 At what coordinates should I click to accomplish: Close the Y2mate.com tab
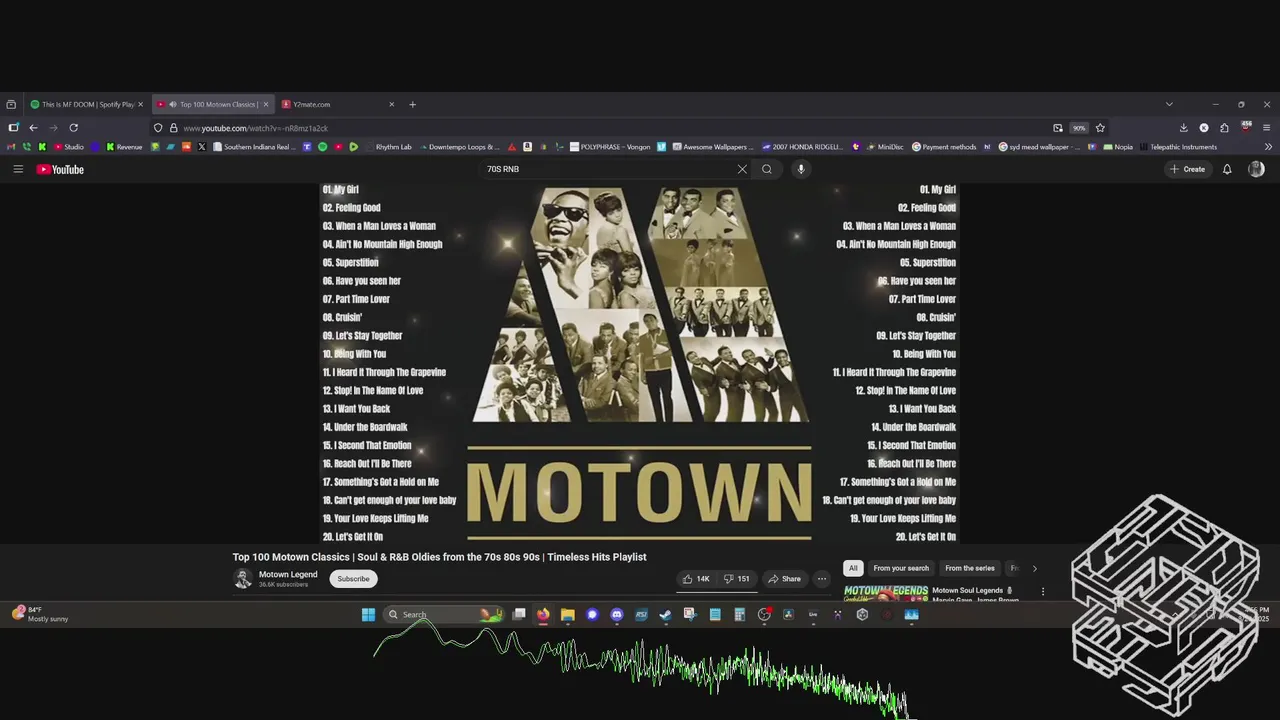(391, 104)
